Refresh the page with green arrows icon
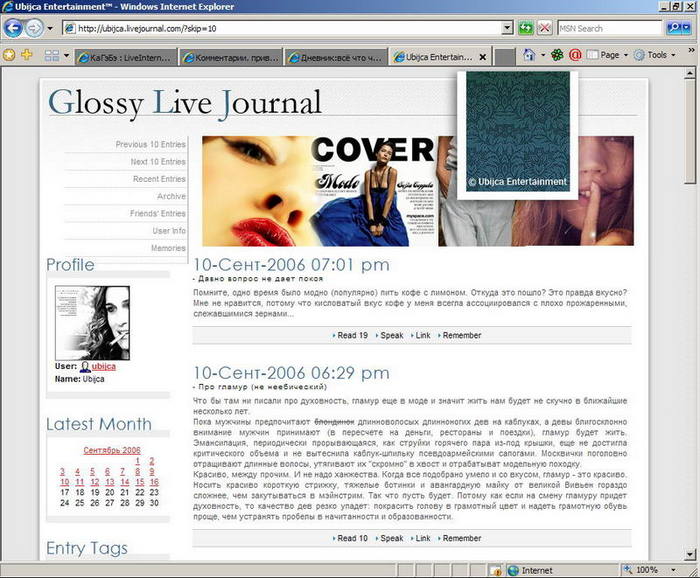The width and height of the screenshot is (700, 578). point(526,28)
